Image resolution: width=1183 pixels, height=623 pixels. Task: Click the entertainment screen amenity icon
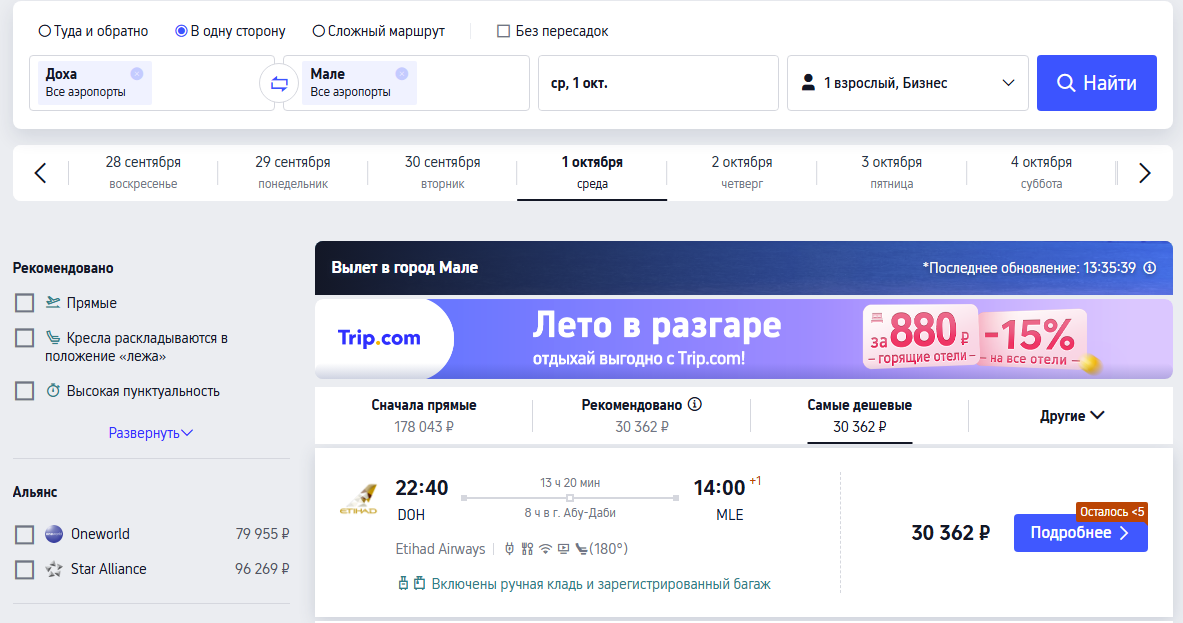tap(564, 549)
